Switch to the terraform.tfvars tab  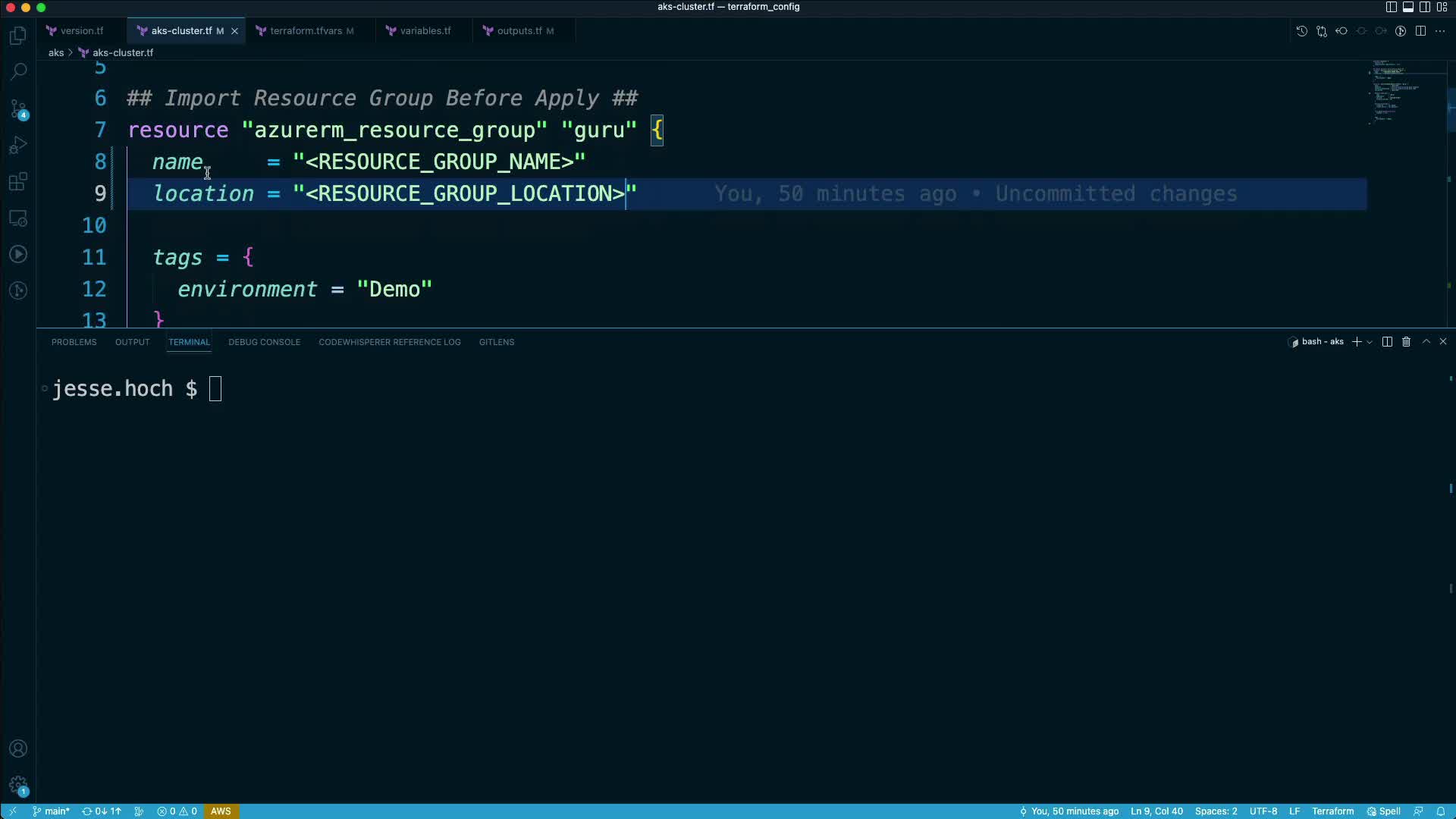point(306,31)
